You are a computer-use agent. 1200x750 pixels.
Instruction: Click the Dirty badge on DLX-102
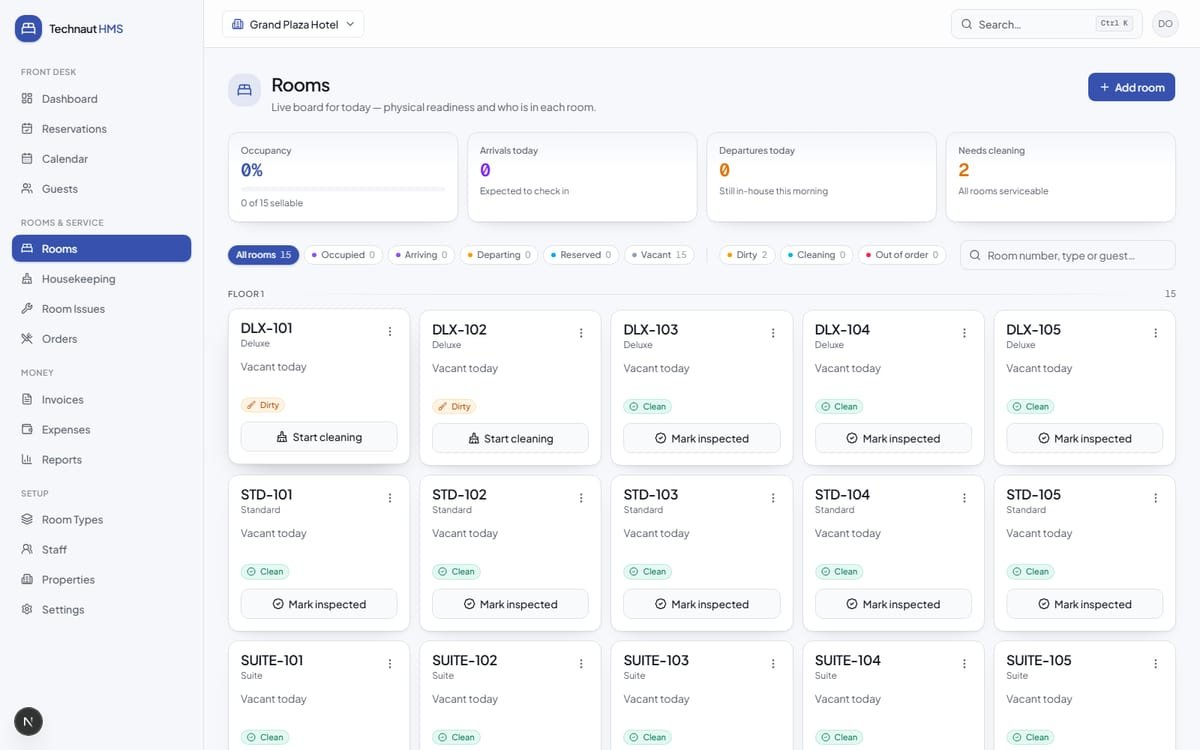(x=454, y=407)
